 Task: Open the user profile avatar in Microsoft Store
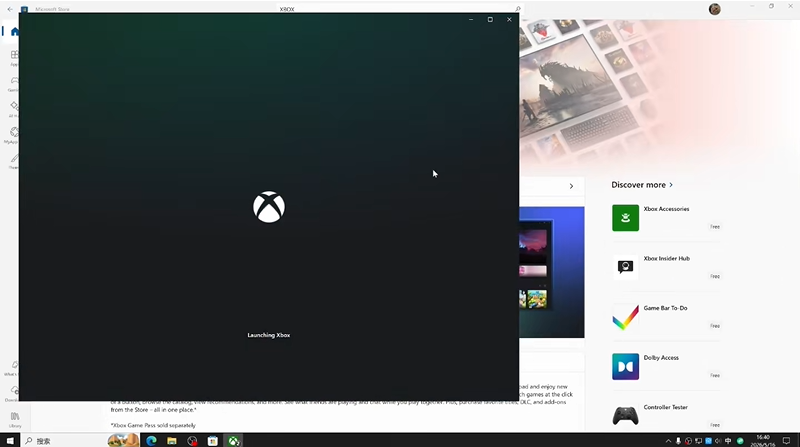[714, 9]
